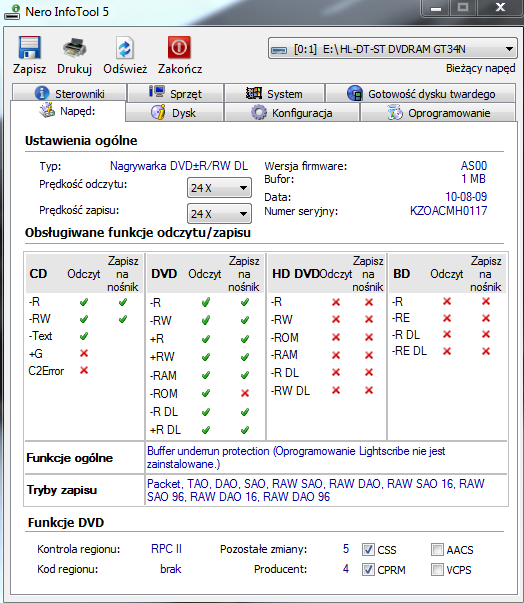Click the Odśwież label
This screenshot has width=524, height=603.
[x=125, y=69]
